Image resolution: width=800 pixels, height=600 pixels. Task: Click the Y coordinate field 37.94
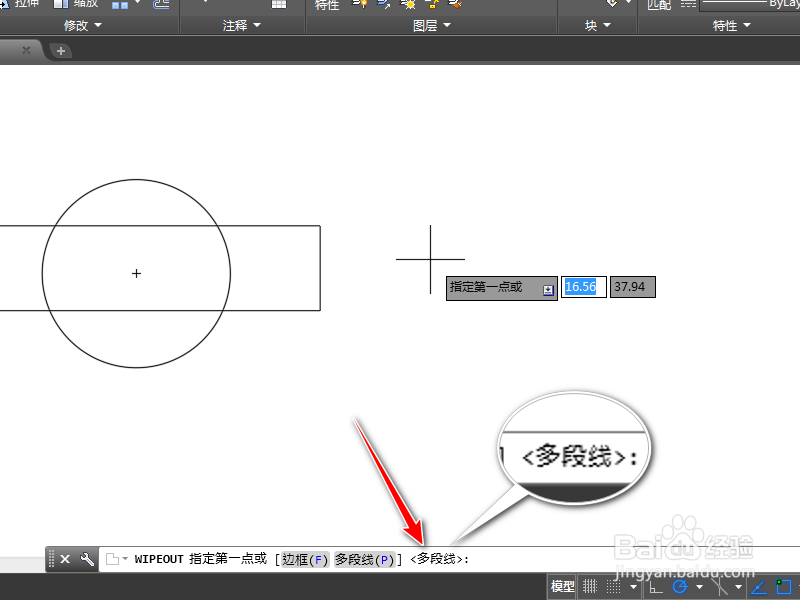click(633, 287)
